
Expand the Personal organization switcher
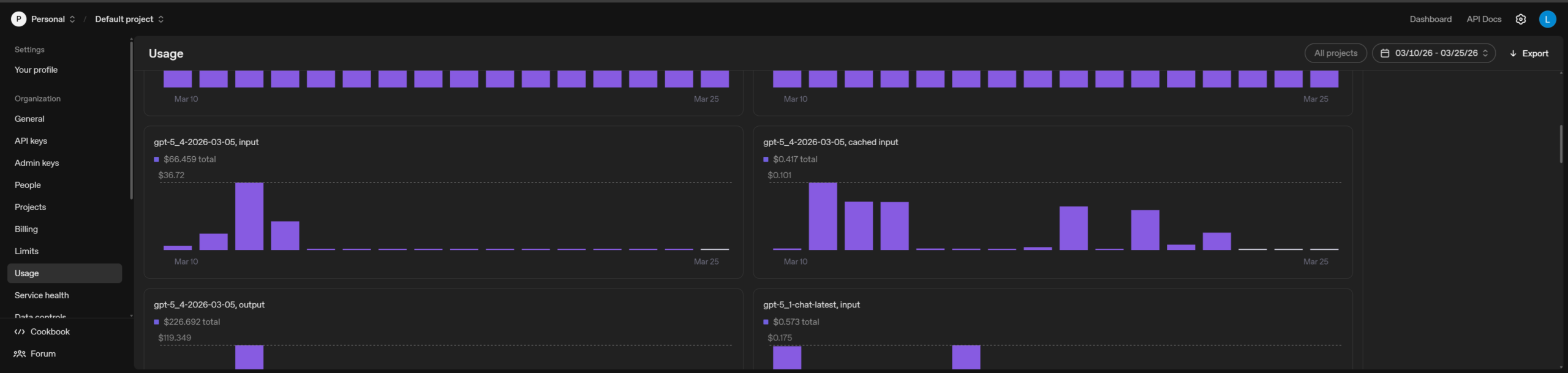click(43, 19)
